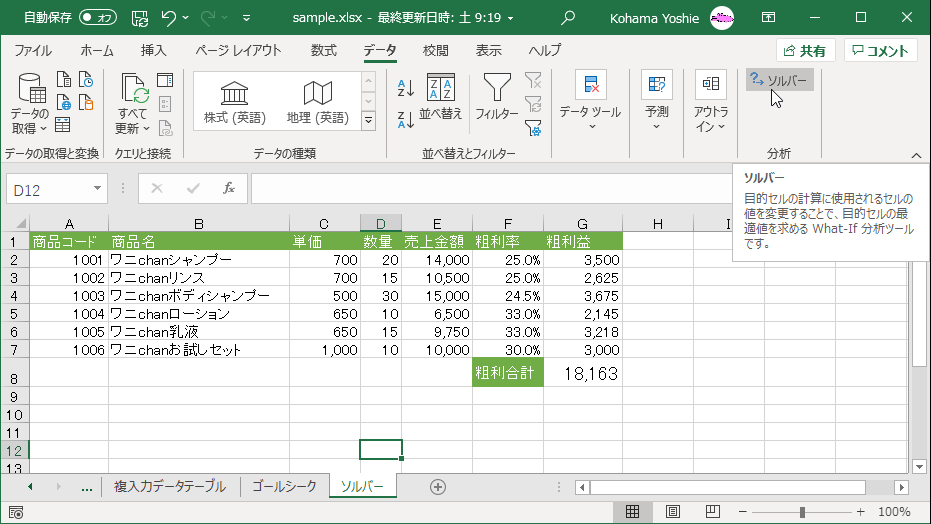This screenshot has width=931, height=524.
Task: Switch to Normal view in status bar
Action: (632, 512)
